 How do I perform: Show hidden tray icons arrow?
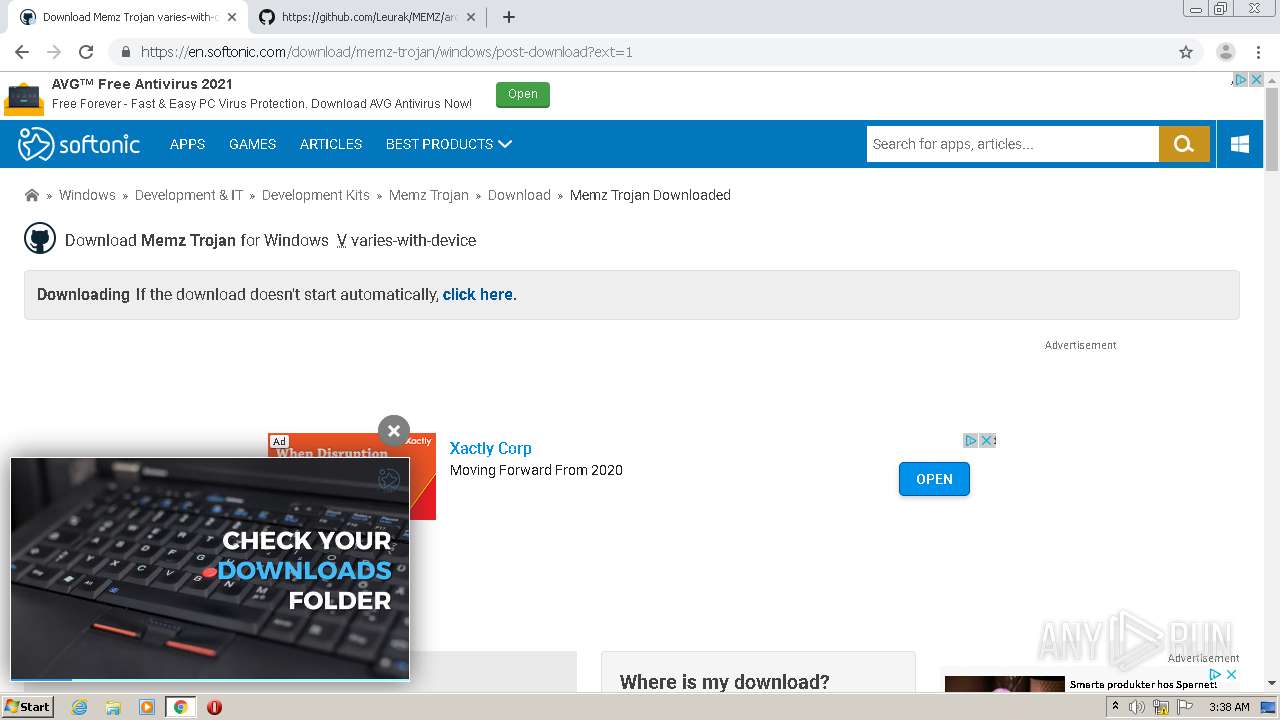(x=1115, y=707)
